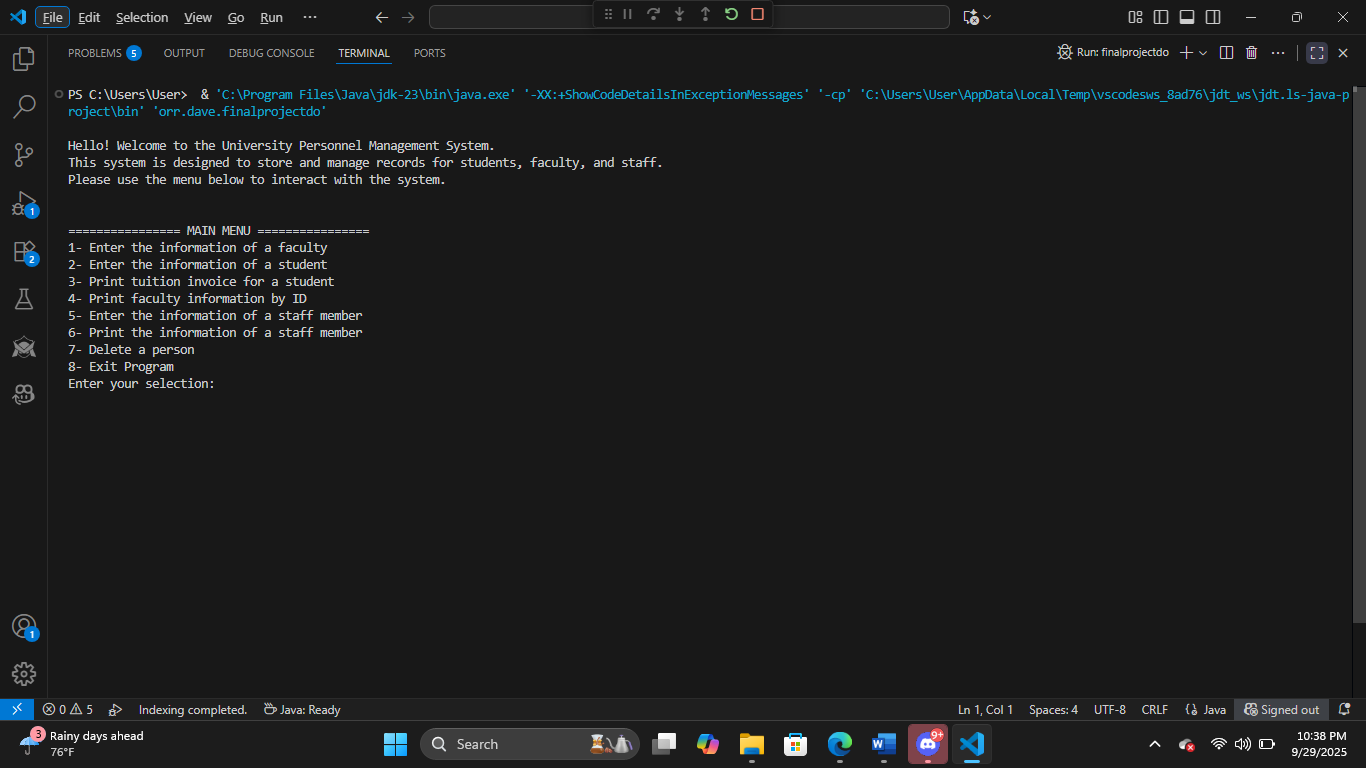The height and width of the screenshot is (768, 1366).
Task: Click the taskbar Search box
Action: 530,744
